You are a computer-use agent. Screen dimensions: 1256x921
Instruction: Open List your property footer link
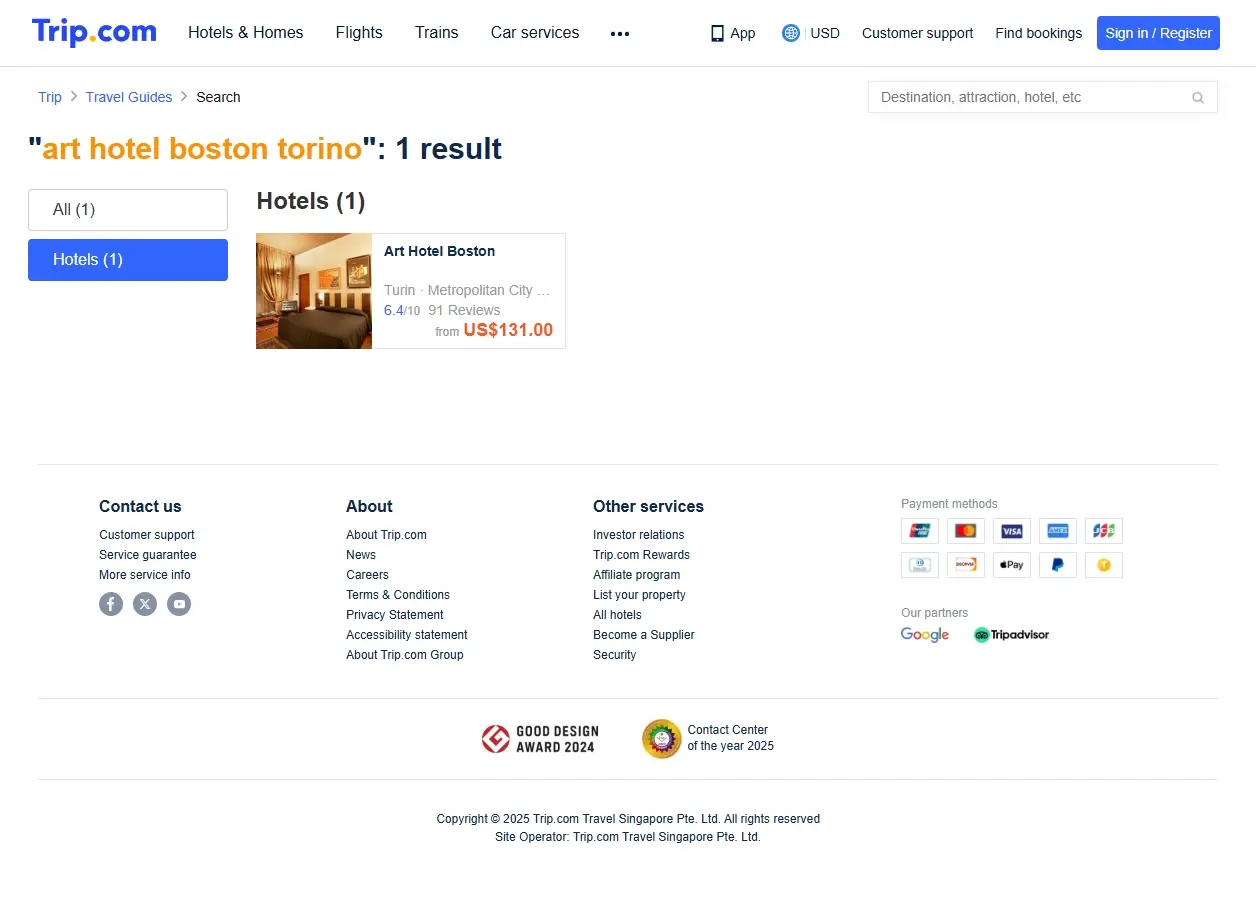tap(639, 595)
